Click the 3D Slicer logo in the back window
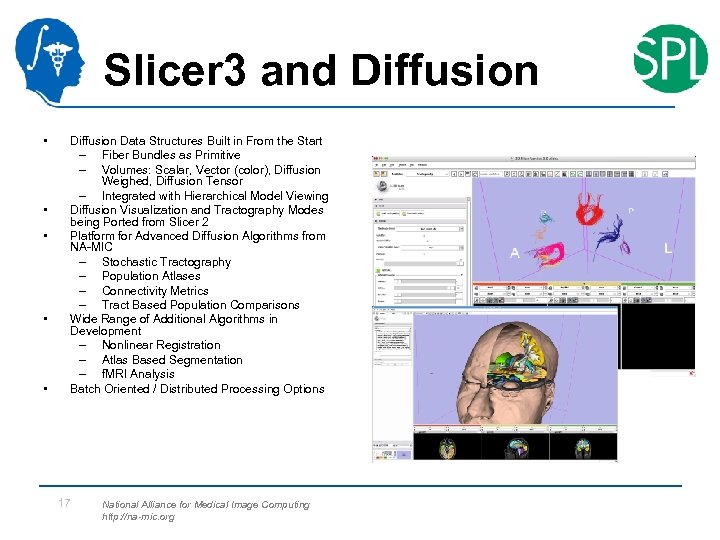The width and height of the screenshot is (720, 540). tap(382, 186)
